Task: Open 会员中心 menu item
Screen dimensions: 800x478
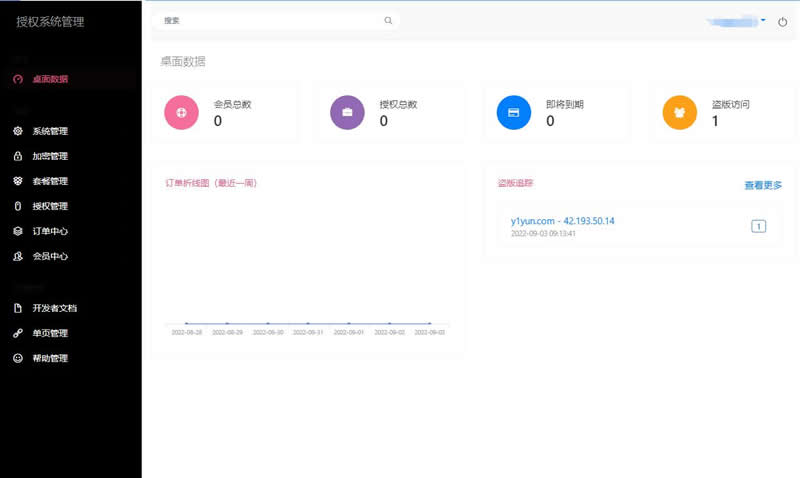Action: click(50, 256)
